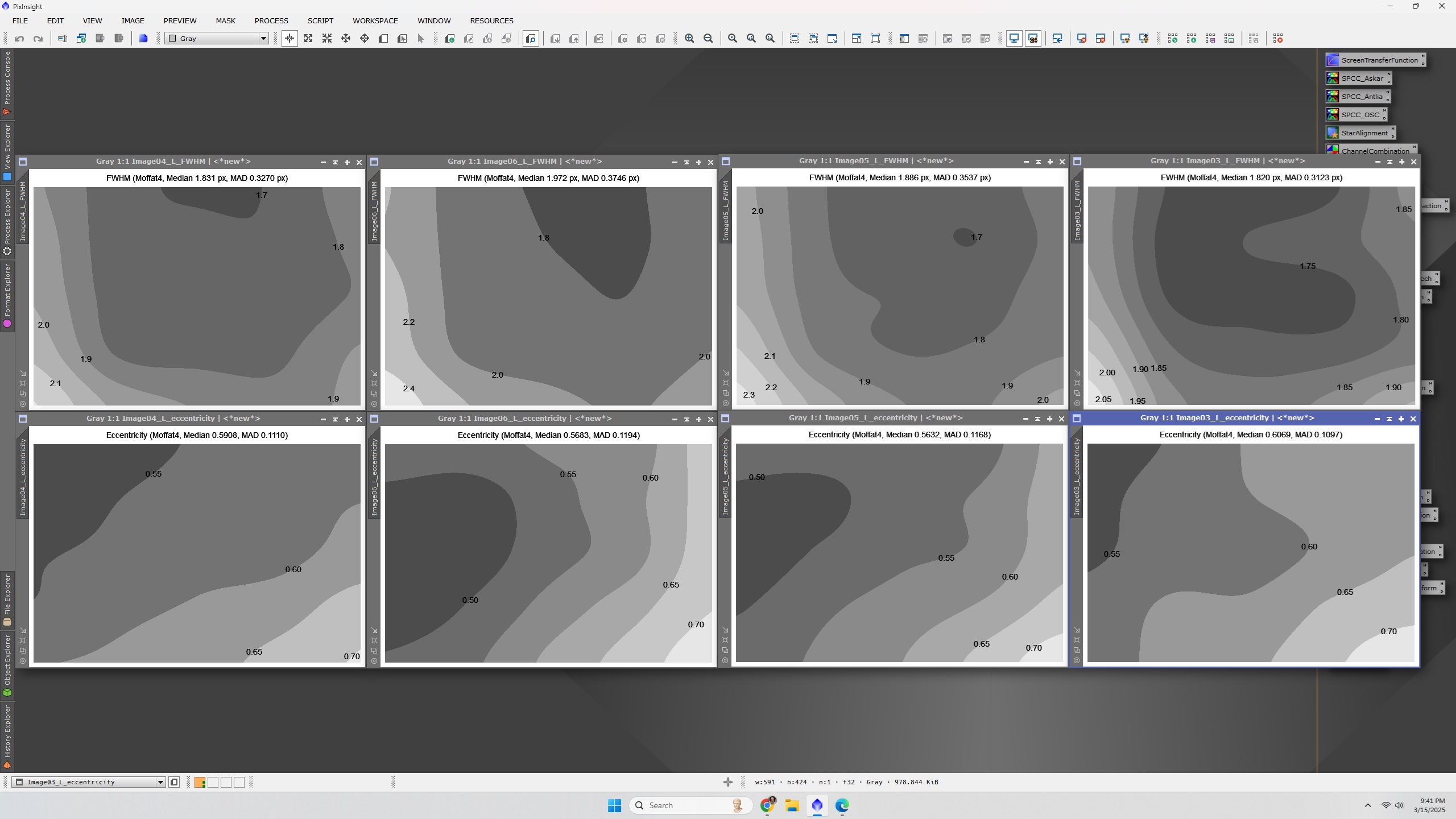
Task: Open the StarAlignment process icon
Action: point(1360,133)
